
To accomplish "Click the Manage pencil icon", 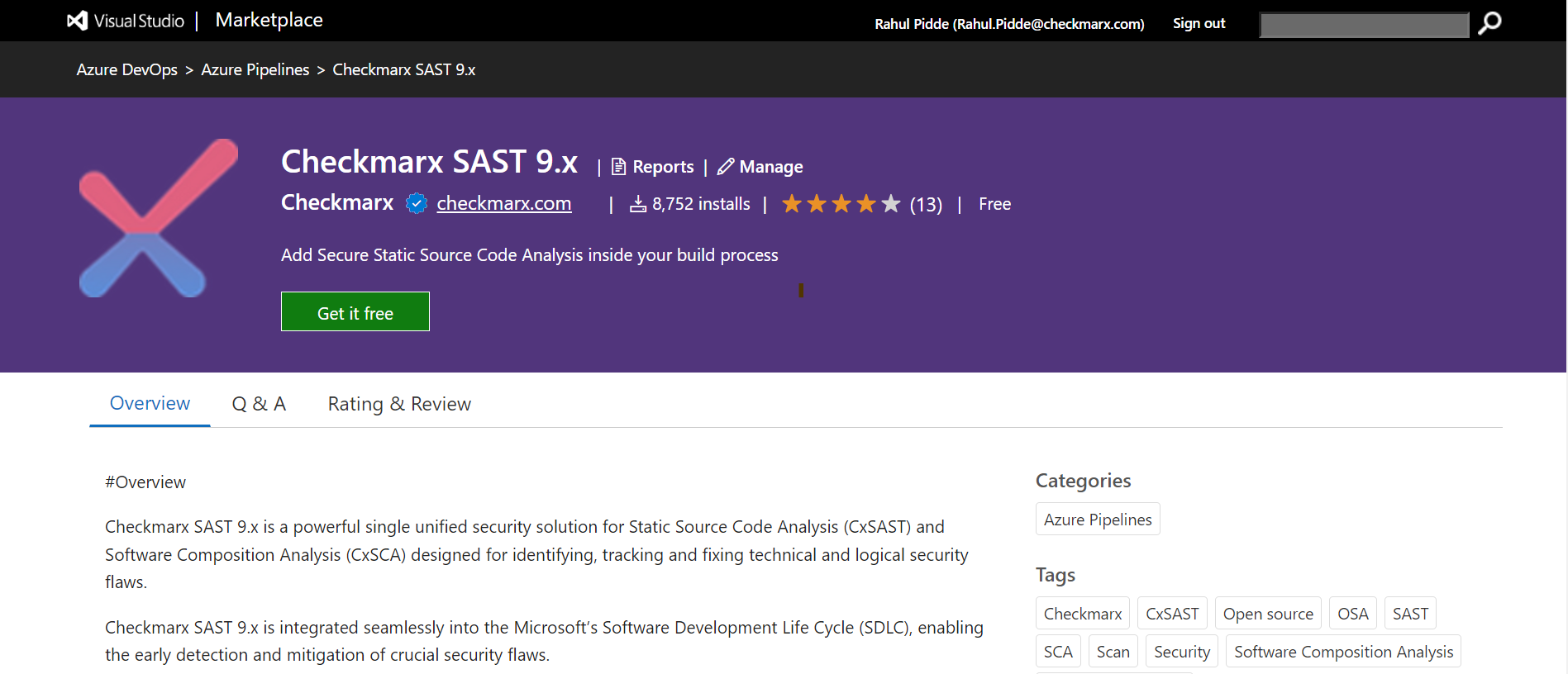I will 726,167.
